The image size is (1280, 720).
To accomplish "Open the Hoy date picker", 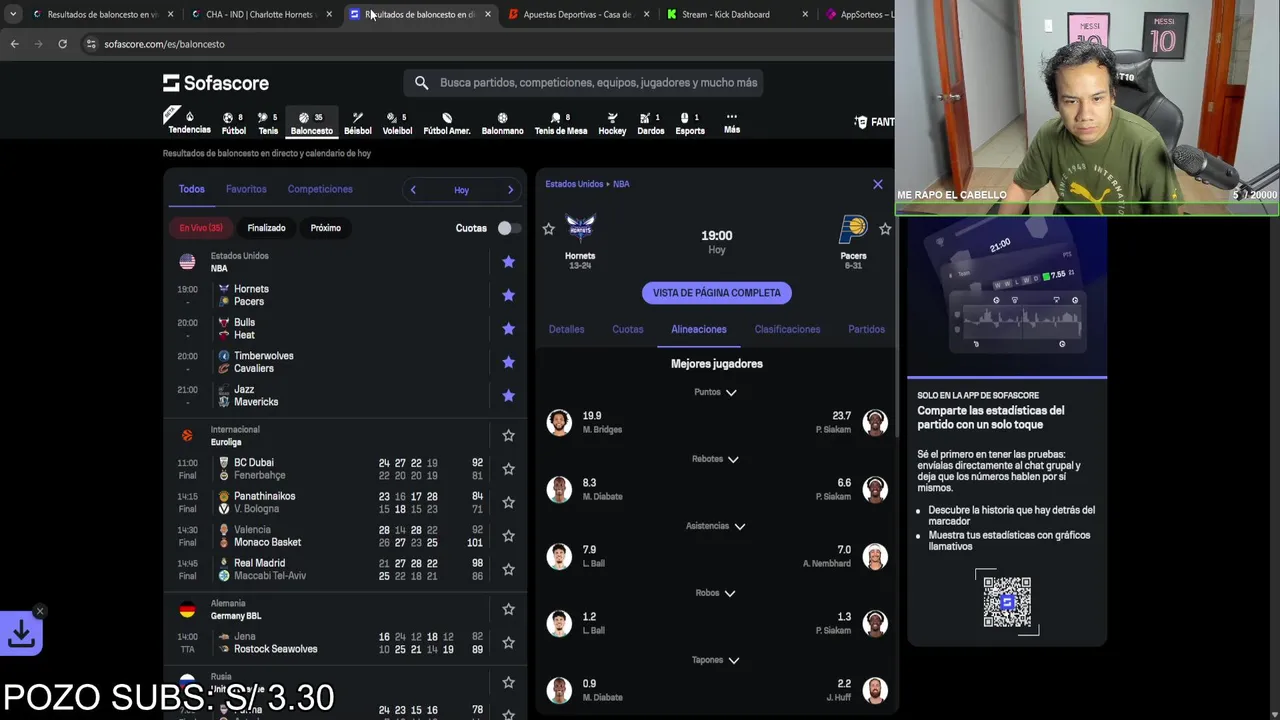I will tap(461, 190).
